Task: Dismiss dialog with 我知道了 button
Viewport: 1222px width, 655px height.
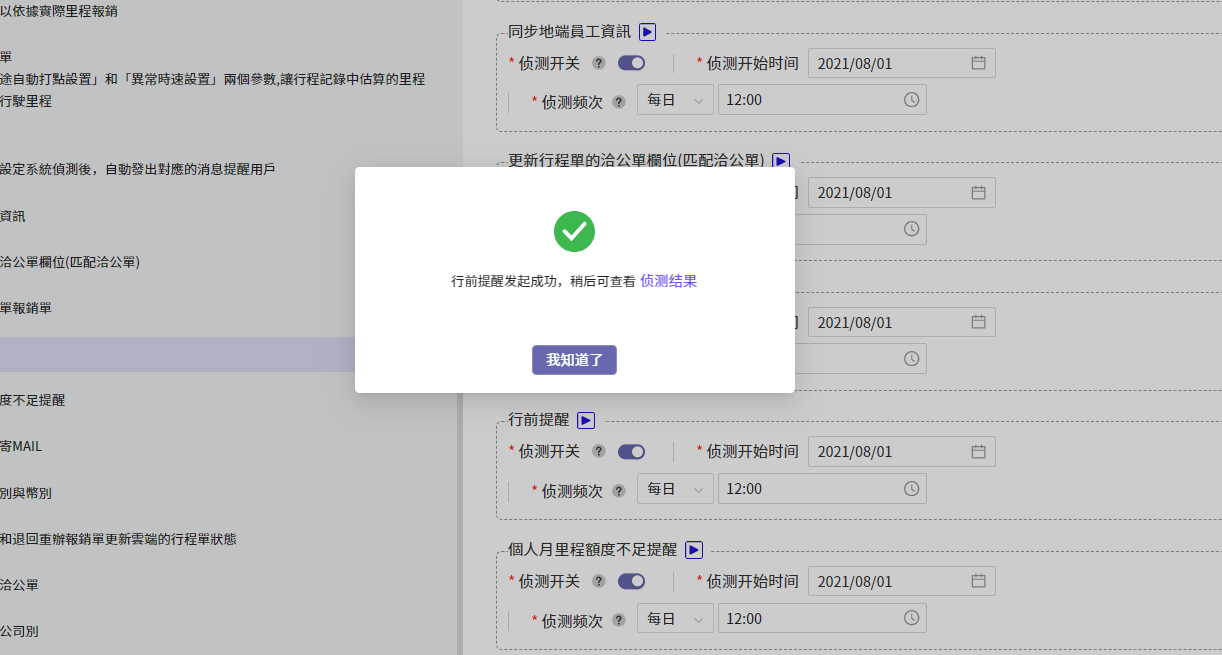Action: tap(574, 360)
